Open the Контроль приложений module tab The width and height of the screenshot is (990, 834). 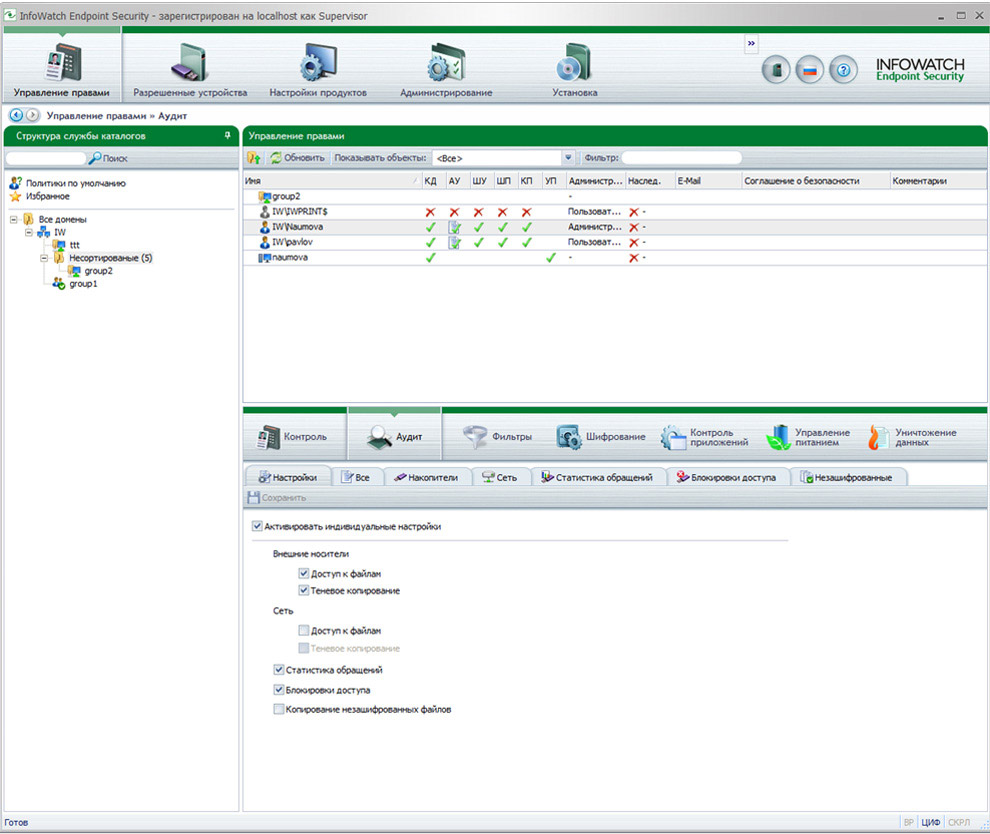705,437
